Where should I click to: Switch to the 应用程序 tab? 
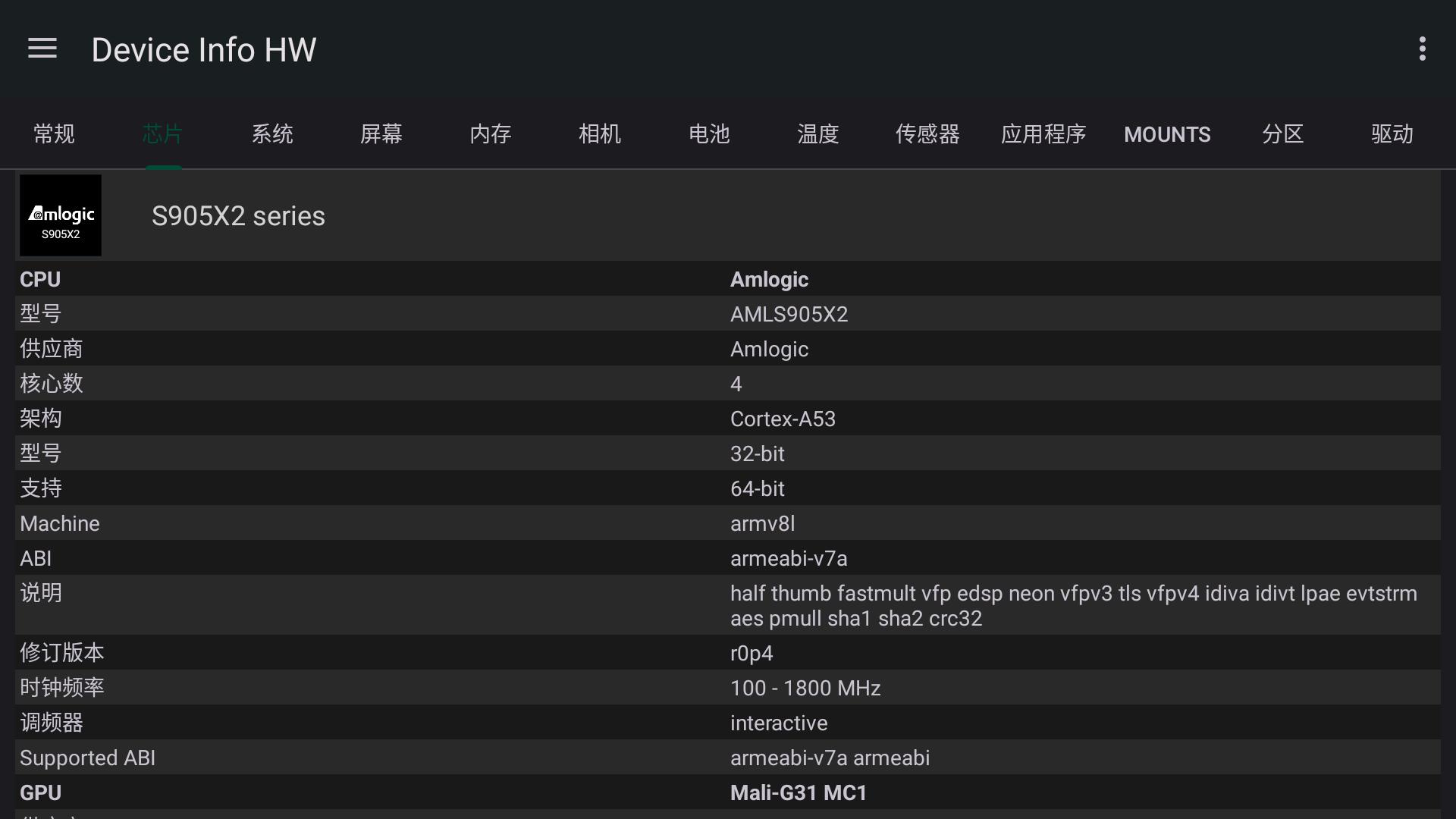click(x=1043, y=134)
